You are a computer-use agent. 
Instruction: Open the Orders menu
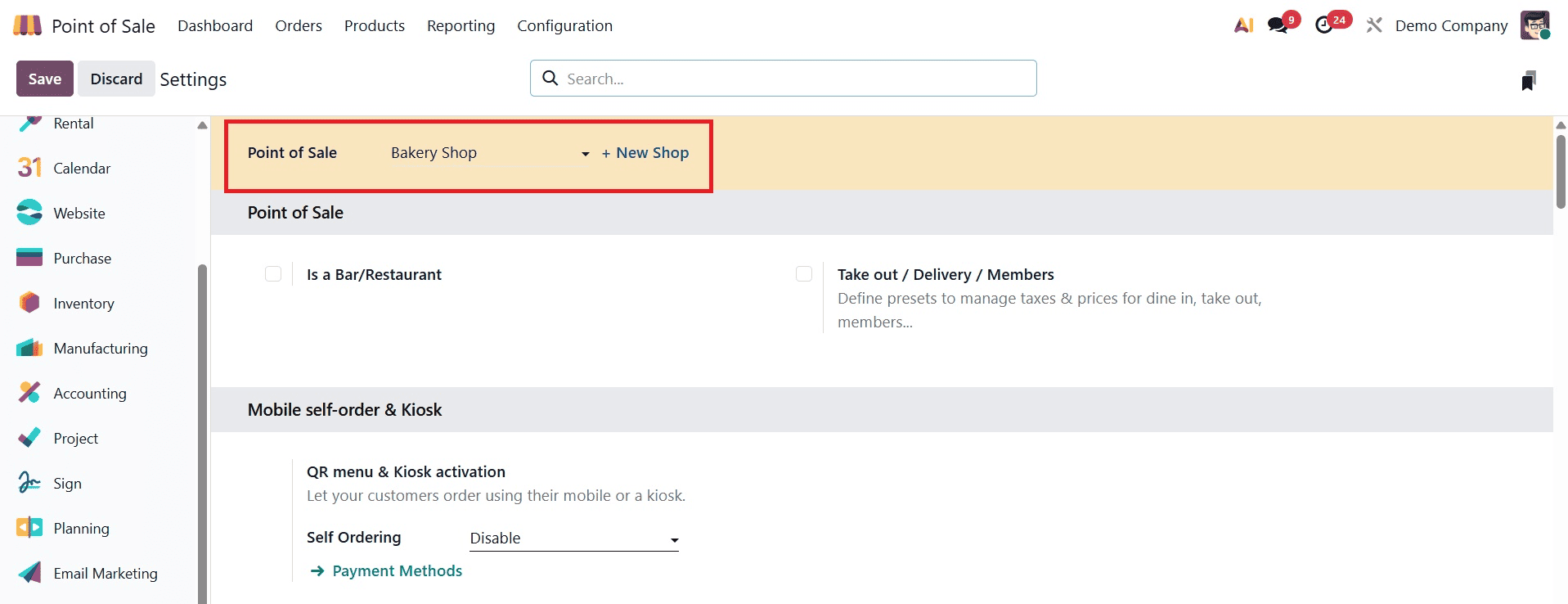tap(299, 25)
